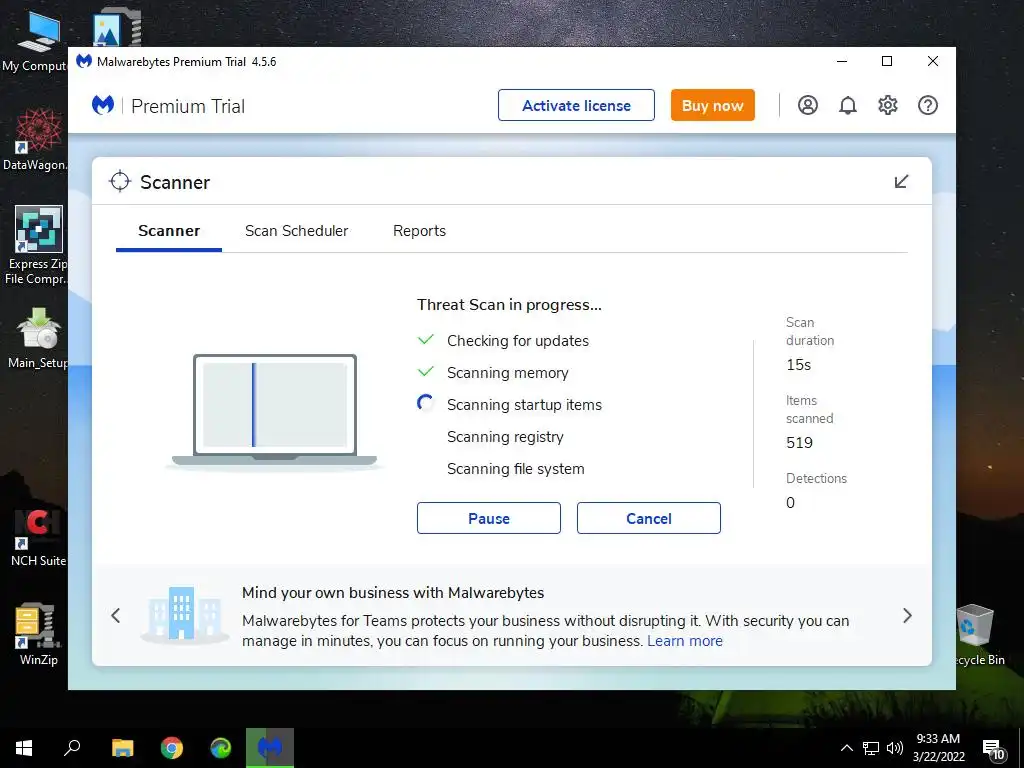
Task: Show next promotional banner
Action: (x=907, y=615)
